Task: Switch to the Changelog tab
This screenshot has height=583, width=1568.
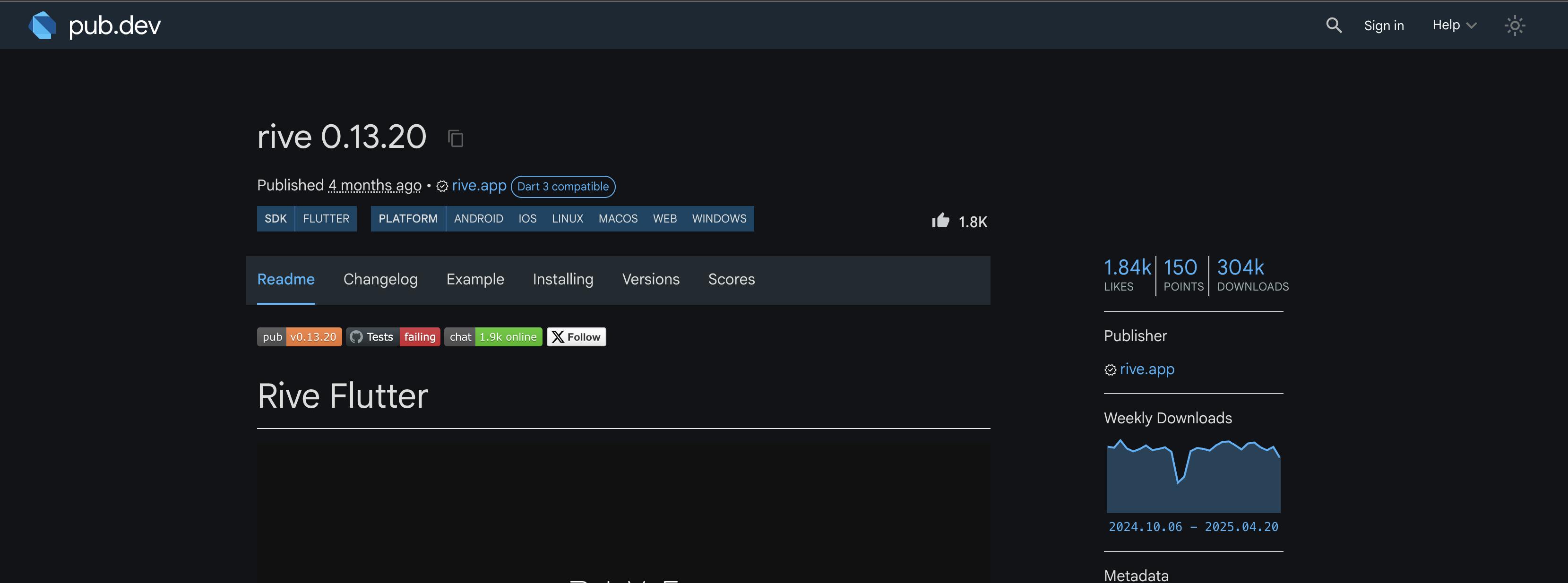Action: (x=380, y=279)
